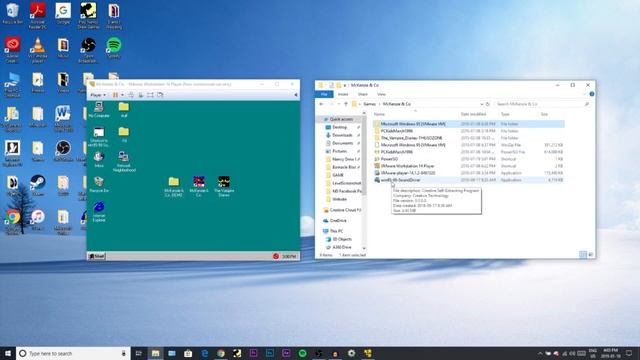Screen dimensions: 640x360
Task: Select the The_Vampire_Diaries folder row
Action: coord(469,138)
